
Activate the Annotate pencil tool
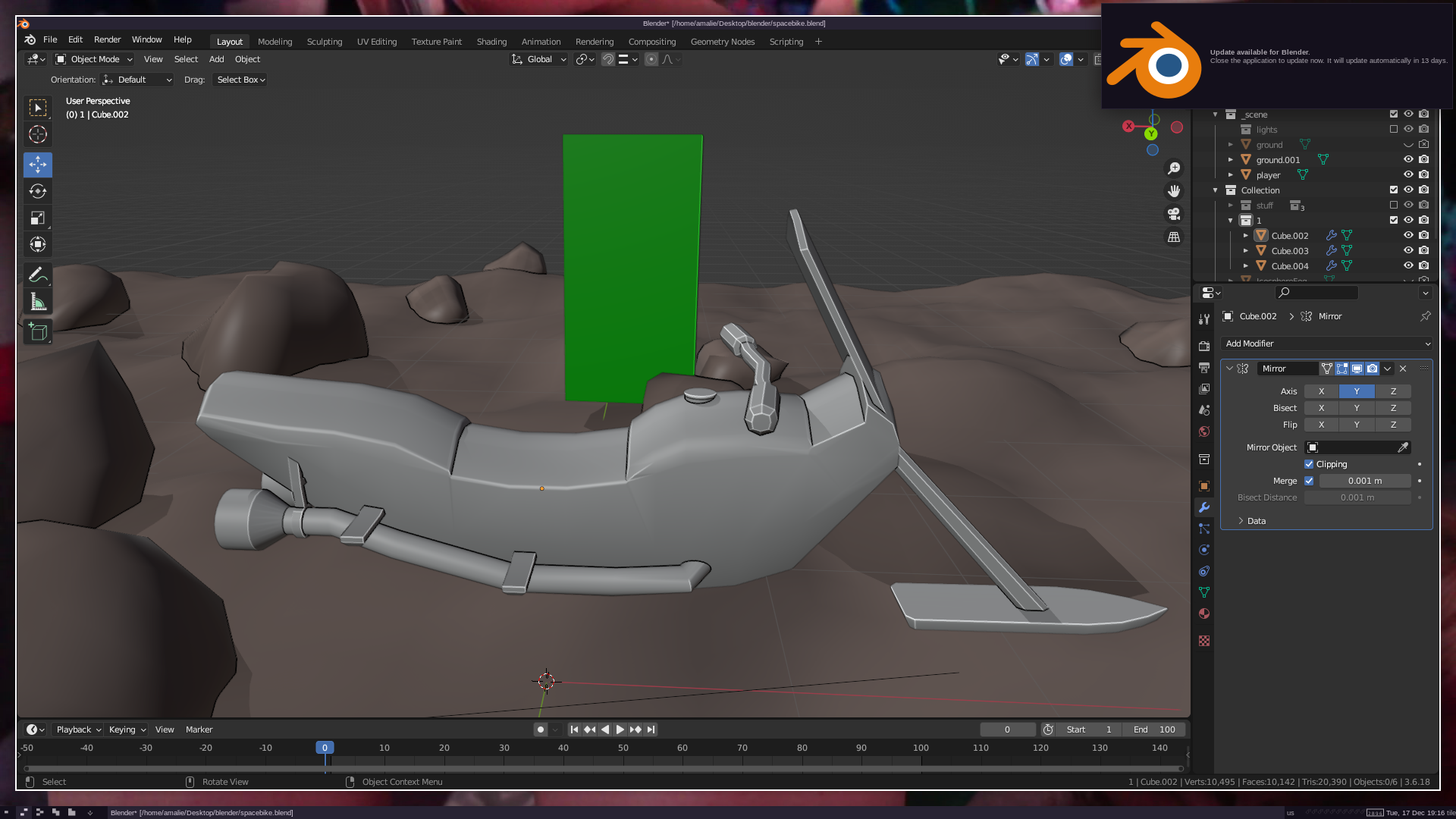tap(38, 275)
